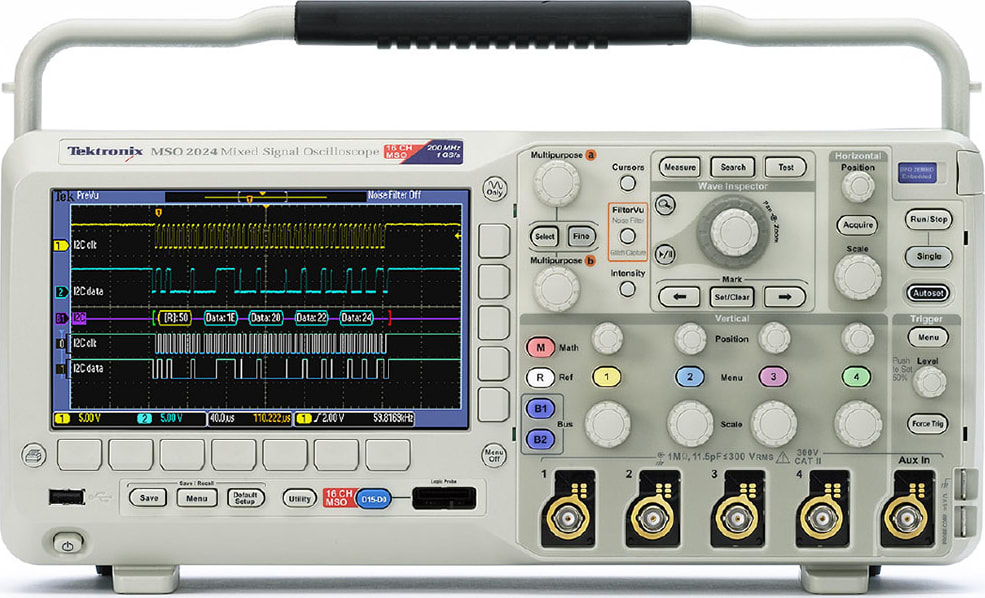Click the vertical Scale knob above connector 4
This screenshot has width=985, height=598.
858,424
